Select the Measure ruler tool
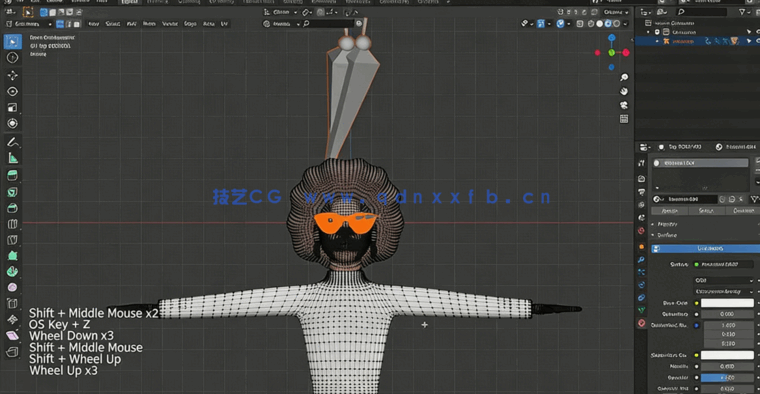The width and height of the screenshot is (760, 394). (x=13, y=158)
